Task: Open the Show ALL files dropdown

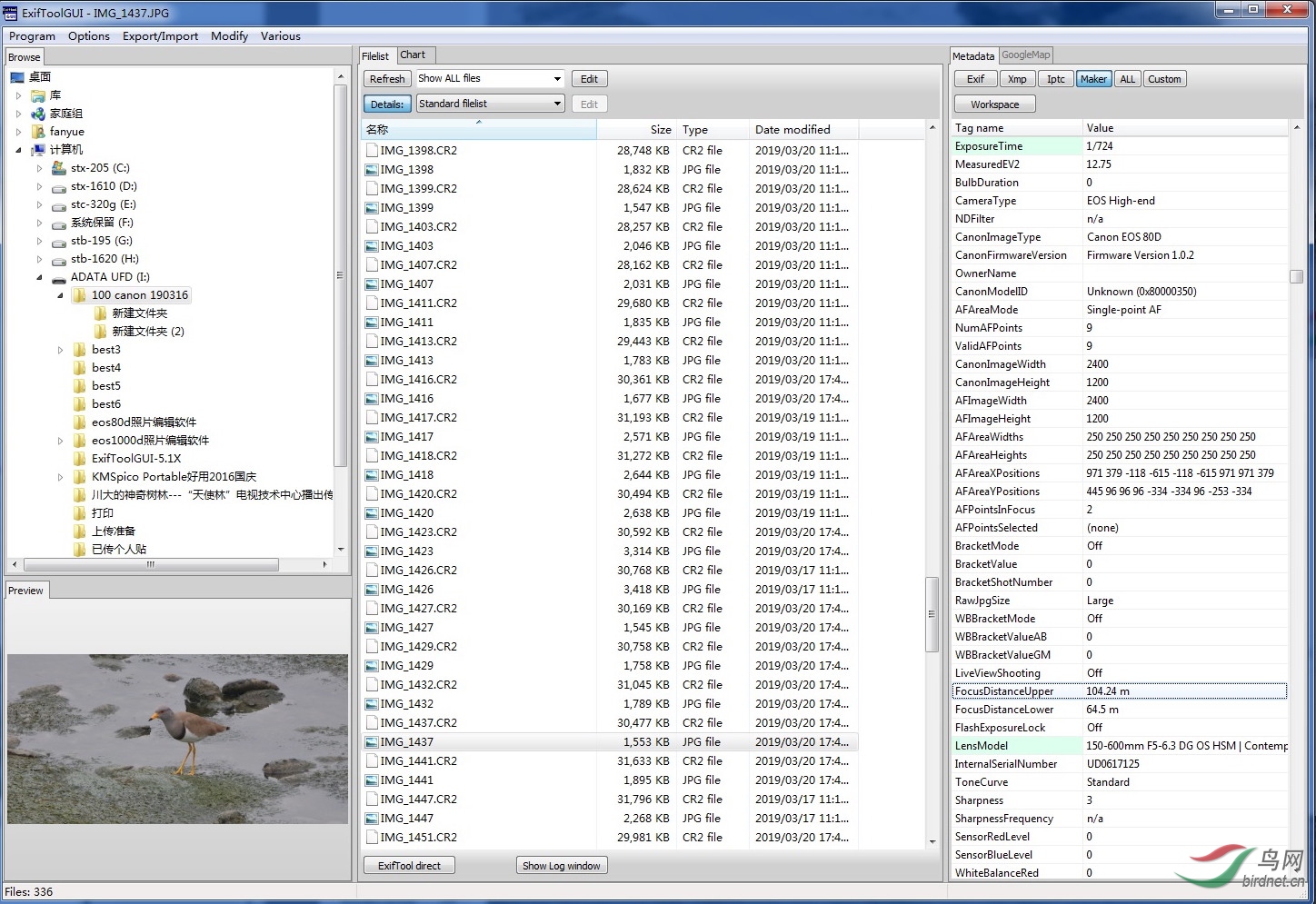Action: pos(557,79)
